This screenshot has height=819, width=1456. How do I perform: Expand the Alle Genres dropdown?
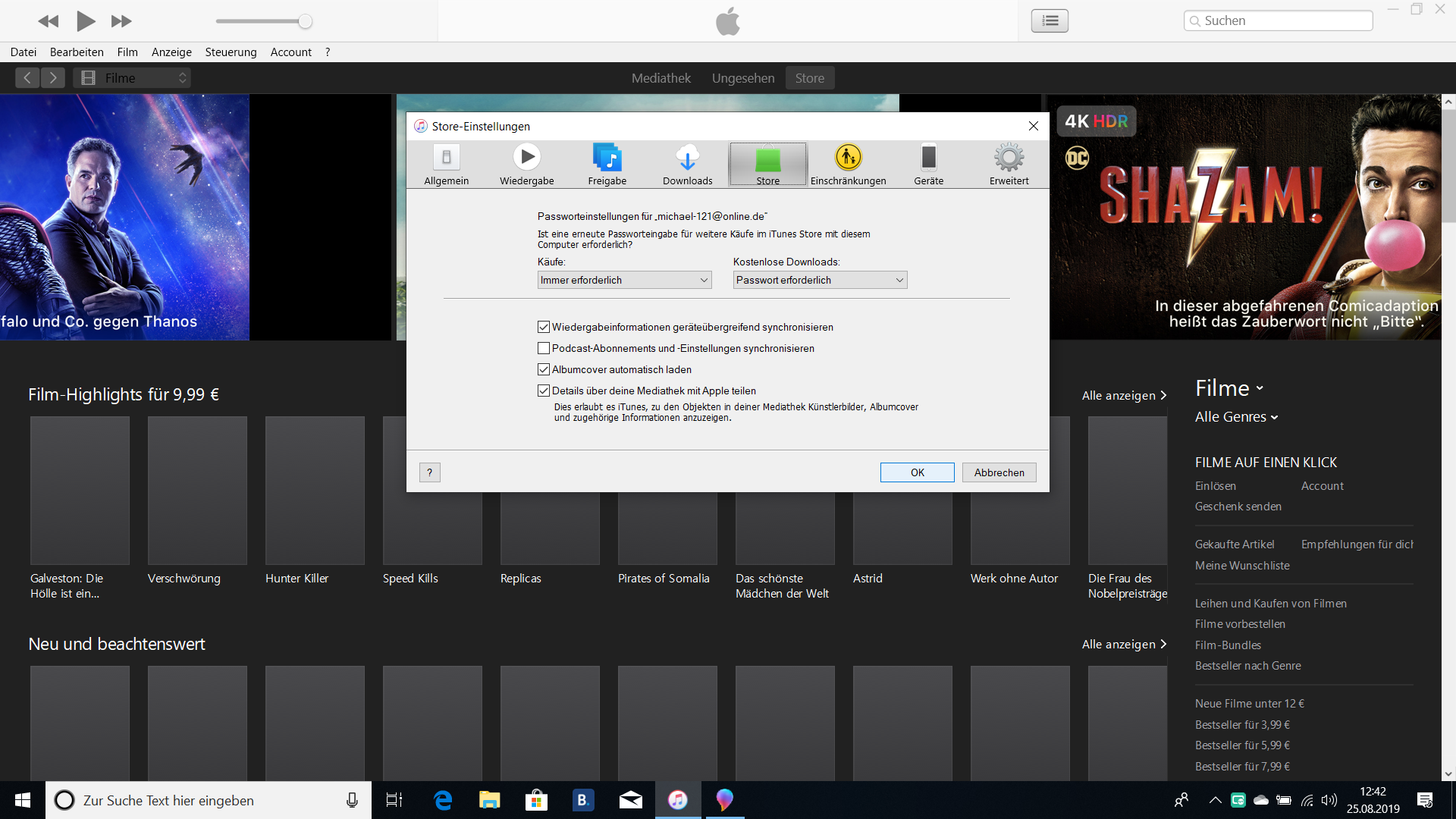click(x=1236, y=417)
